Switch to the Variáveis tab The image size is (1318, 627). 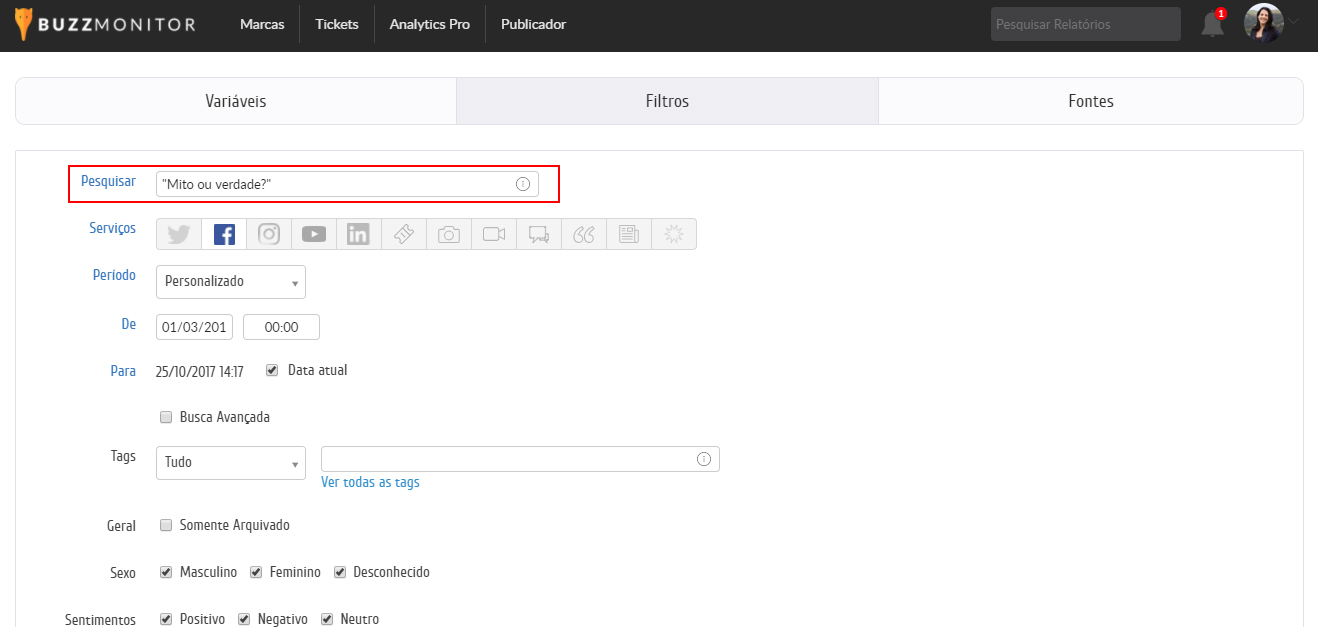pos(236,101)
